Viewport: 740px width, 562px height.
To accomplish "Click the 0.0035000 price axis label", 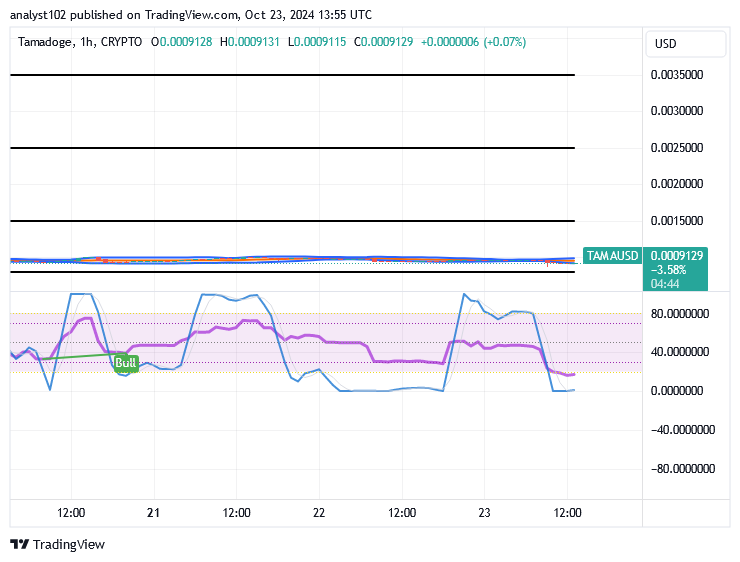I will tap(676, 75).
